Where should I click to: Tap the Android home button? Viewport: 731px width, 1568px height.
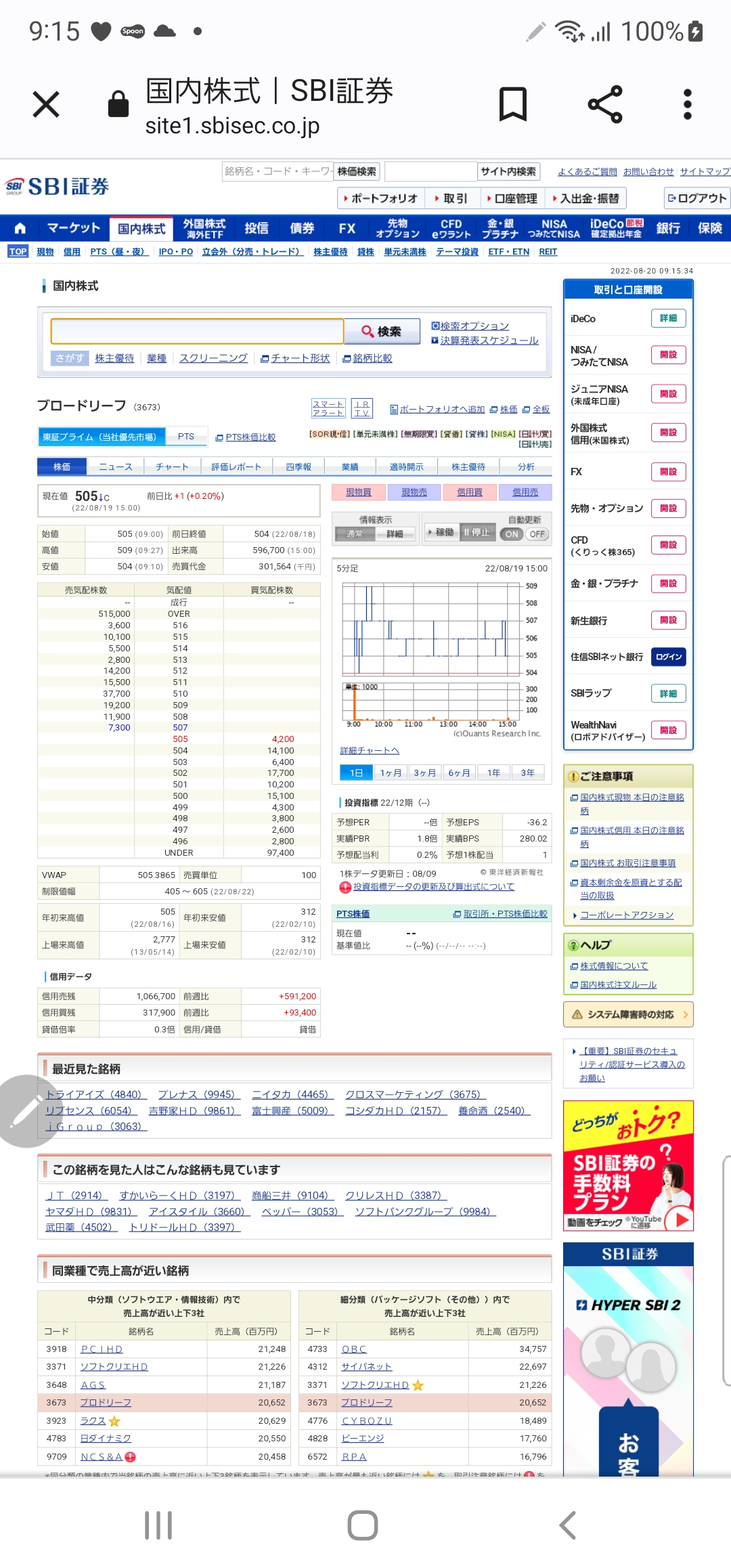(x=363, y=1525)
